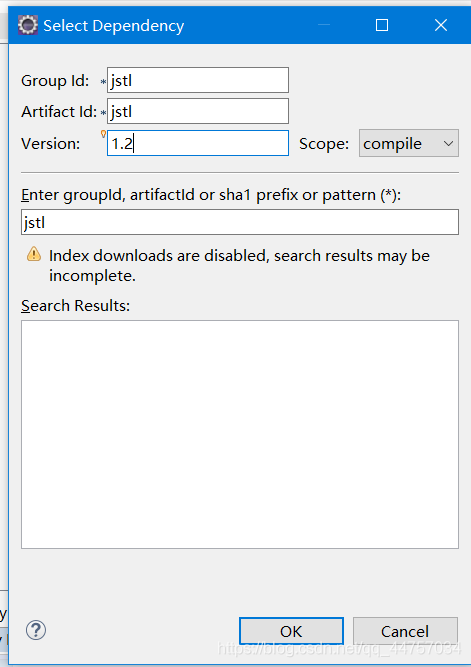Click the Search Results label
Image resolution: width=471 pixels, height=667 pixels.
pos(75,305)
